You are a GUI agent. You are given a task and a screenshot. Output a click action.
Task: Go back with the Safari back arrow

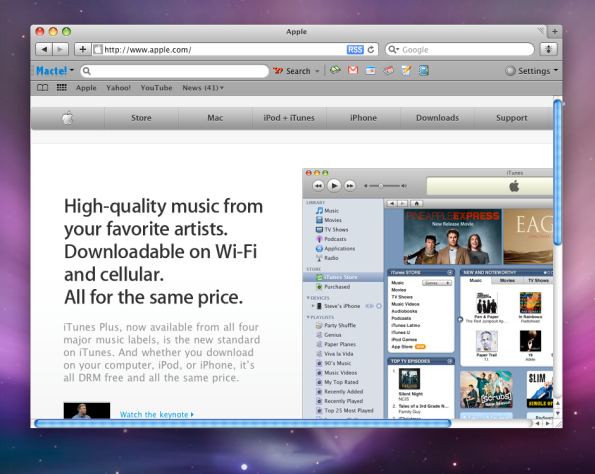(x=44, y=49)
